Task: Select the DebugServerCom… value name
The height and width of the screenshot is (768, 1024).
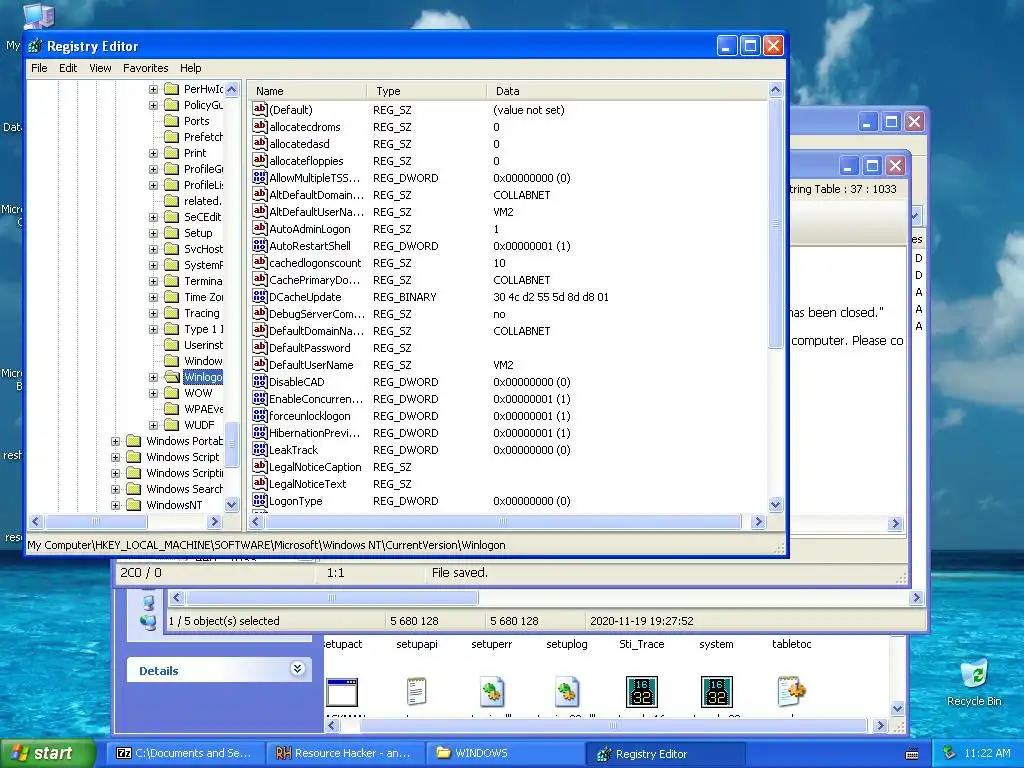Action: coord(317,313)
